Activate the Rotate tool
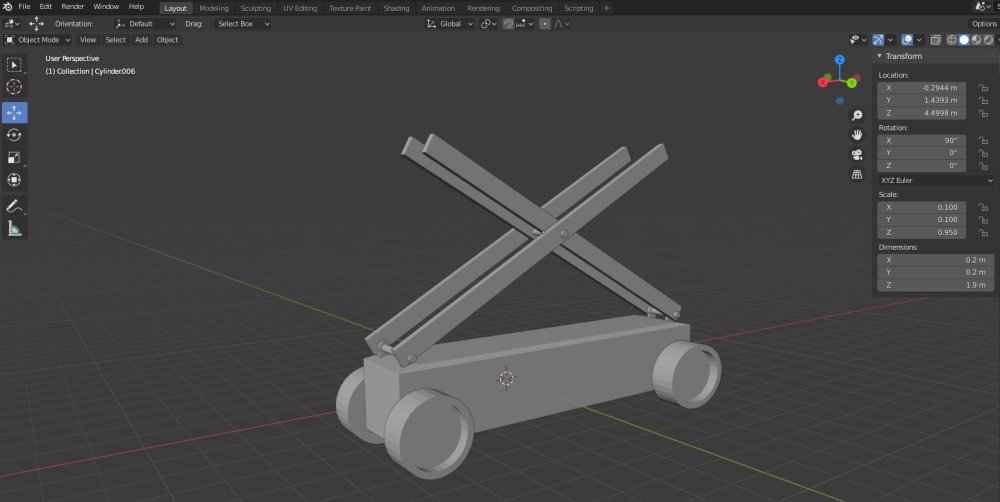Viewport: 1000px width, 502px height. [15, 135]
